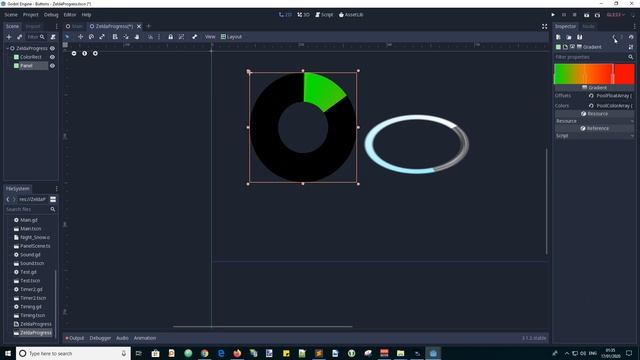Click the Filter properties search field

coord(594,57)
